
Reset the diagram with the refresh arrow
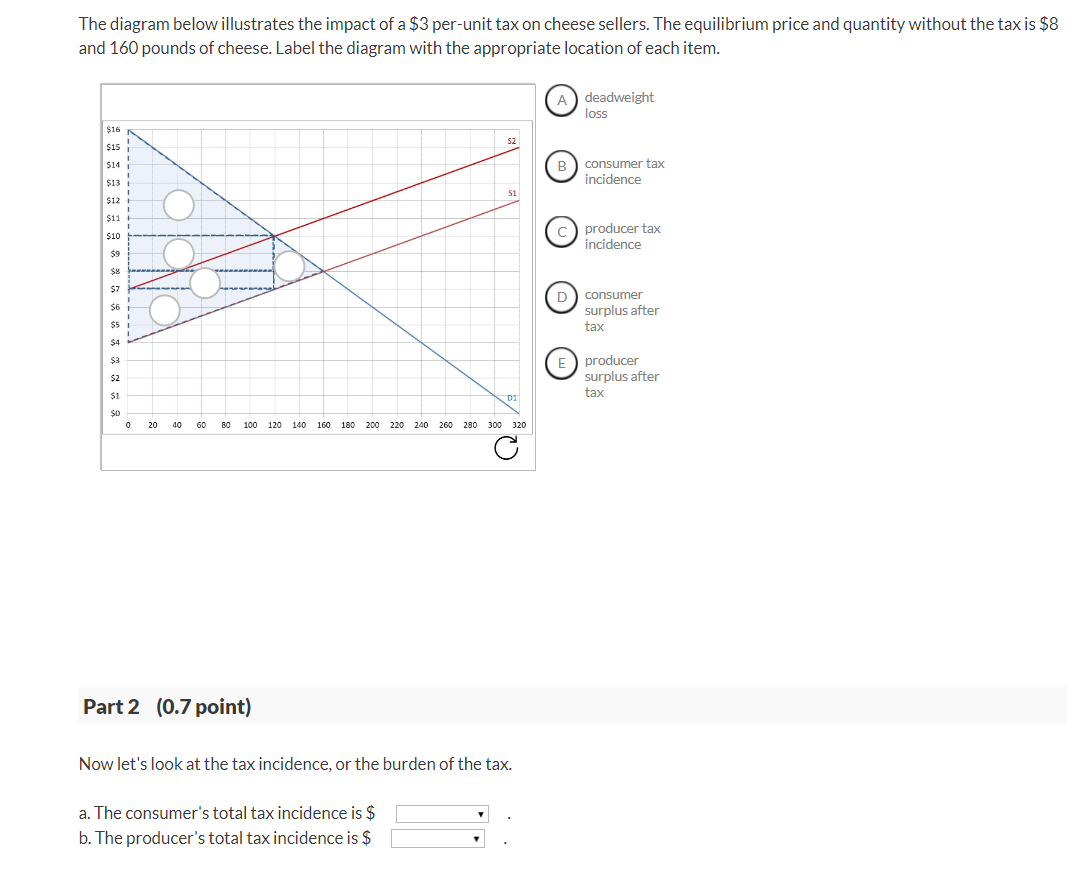[506, 451]
